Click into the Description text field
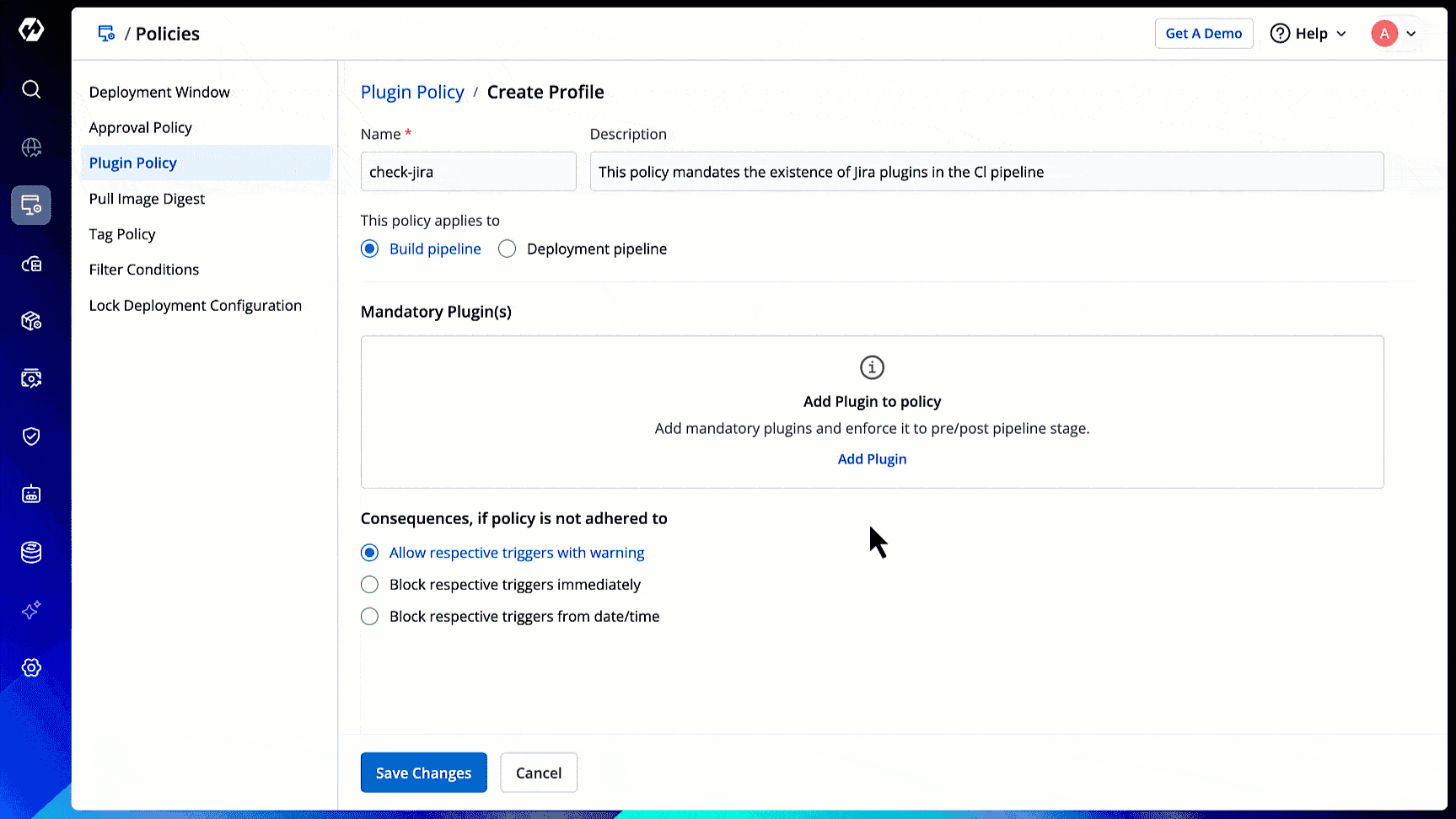Viewport: 1456px width, 819px height. pyautogui.click(x=986, y=172)
